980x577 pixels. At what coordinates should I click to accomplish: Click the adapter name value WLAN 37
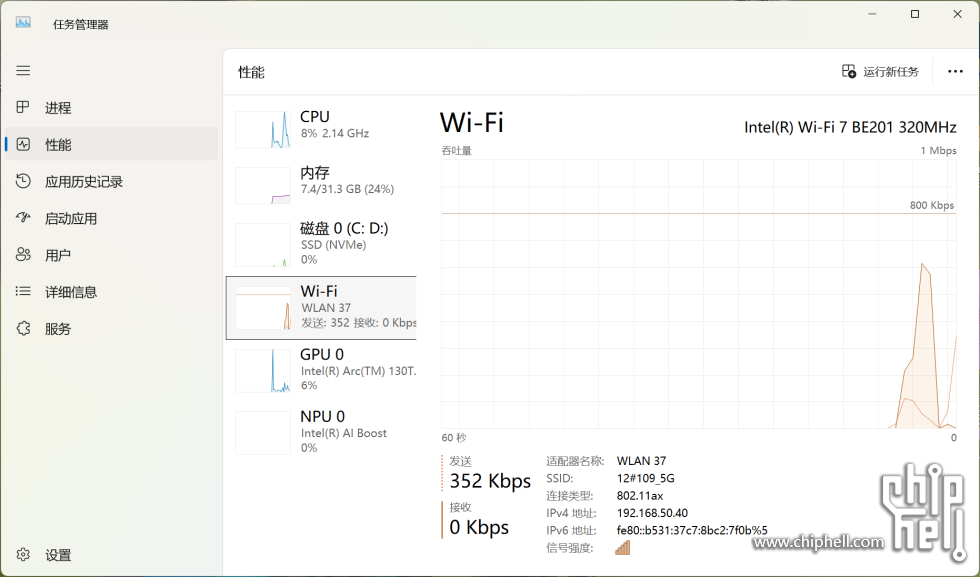point(641,461)
